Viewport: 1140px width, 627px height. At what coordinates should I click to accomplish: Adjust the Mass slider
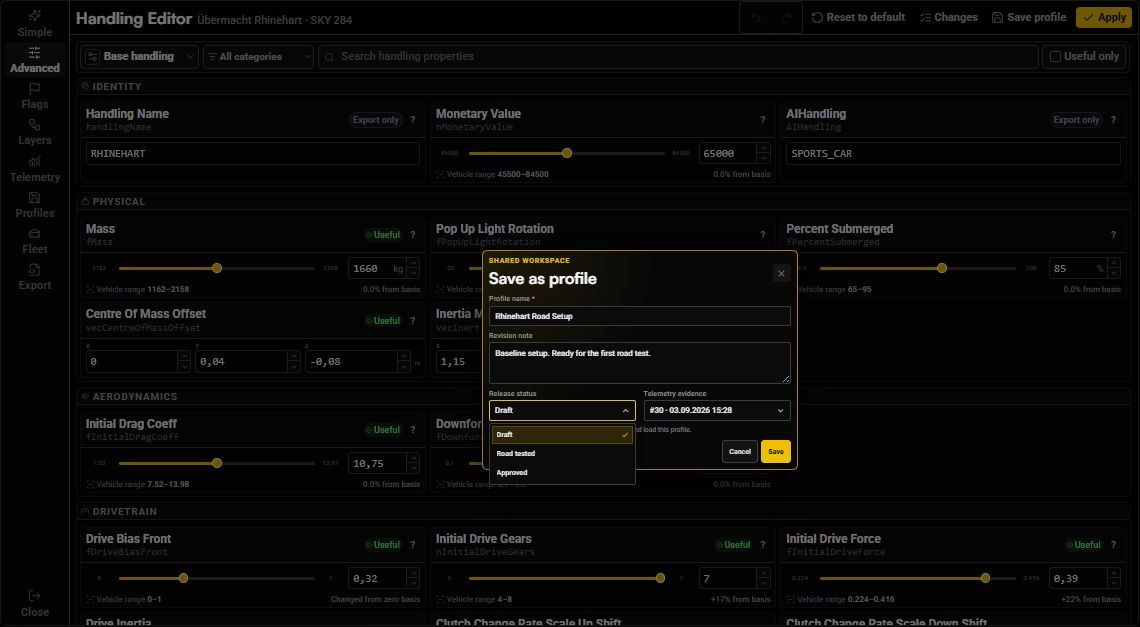217,268
